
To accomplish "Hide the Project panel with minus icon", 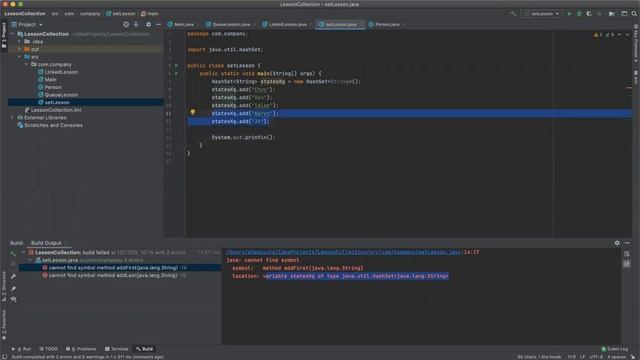I will click(158, 24).
